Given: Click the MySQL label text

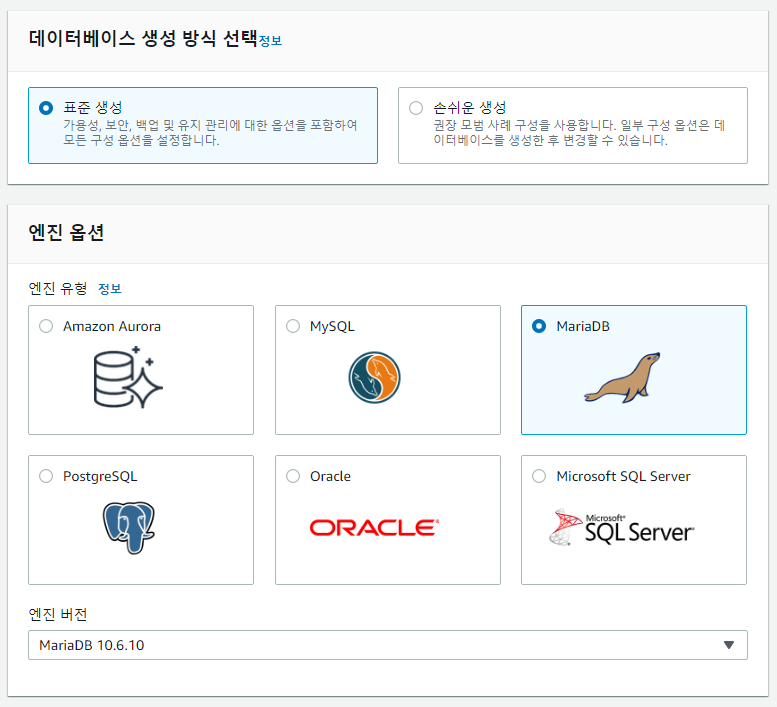Looking at the screenshot, I should (332, 326).
